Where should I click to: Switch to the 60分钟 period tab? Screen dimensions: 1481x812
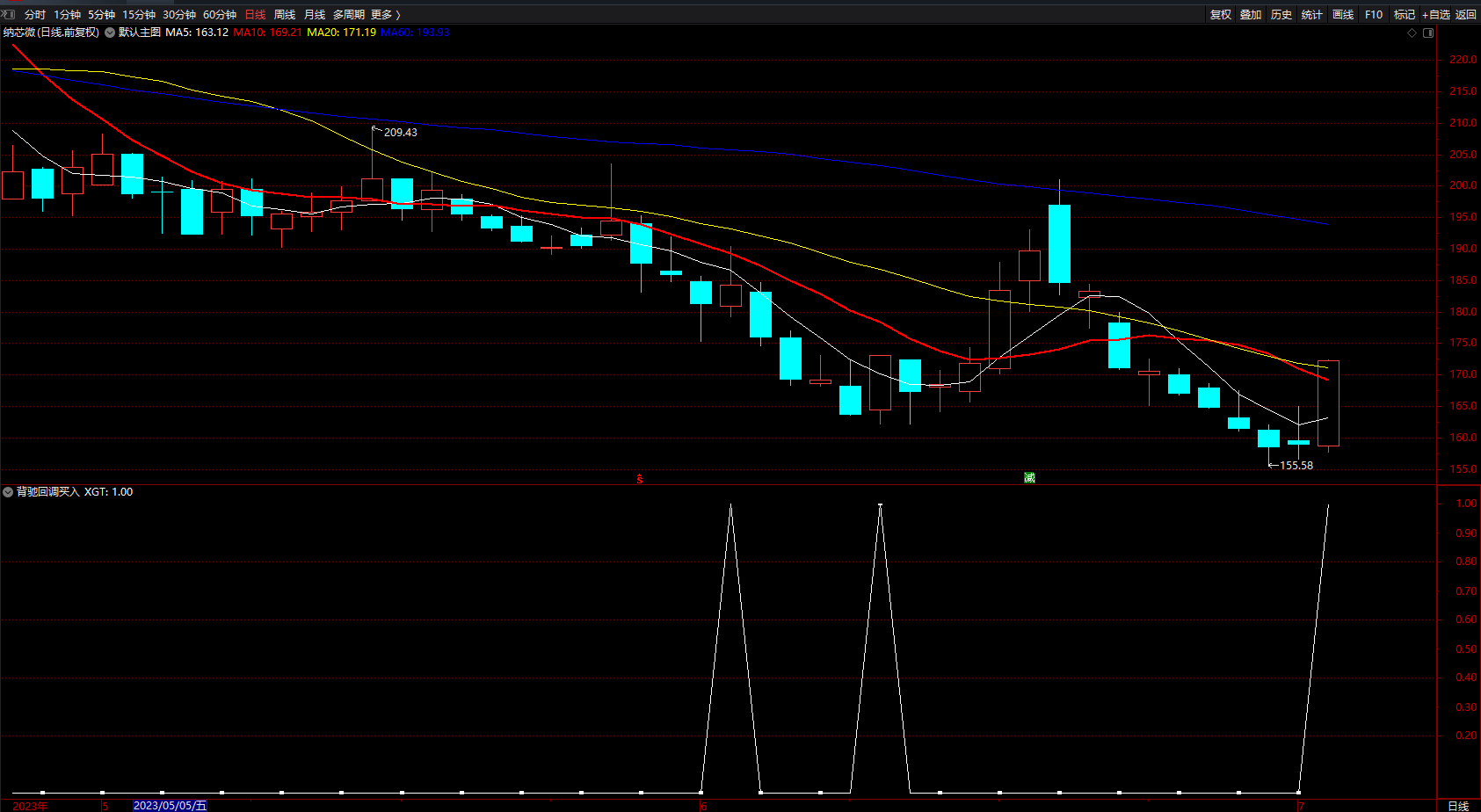coord(220,15)
